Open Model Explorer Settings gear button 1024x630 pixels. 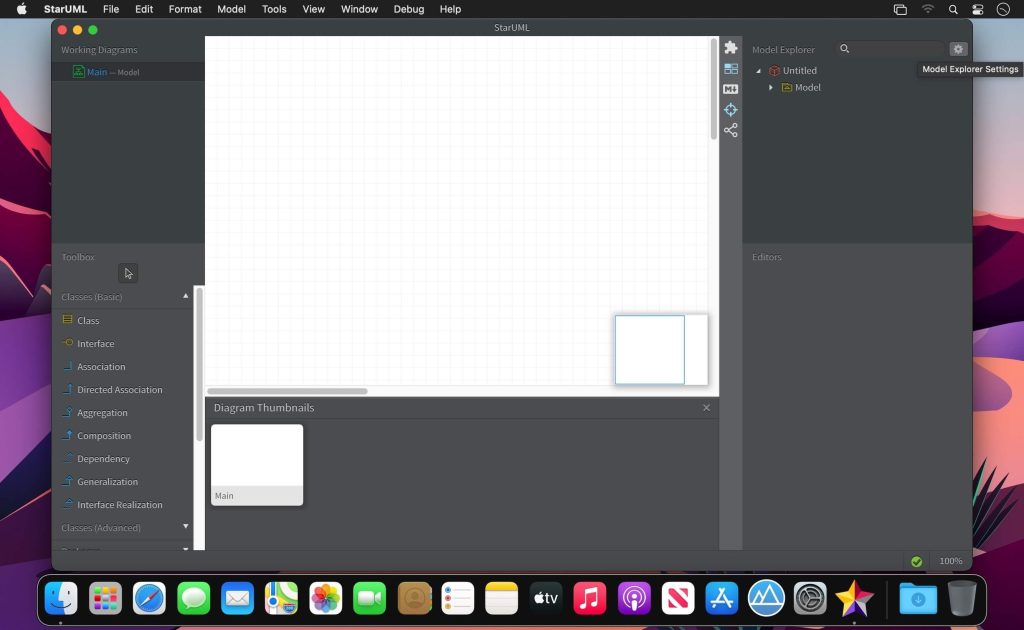point(958,49)
